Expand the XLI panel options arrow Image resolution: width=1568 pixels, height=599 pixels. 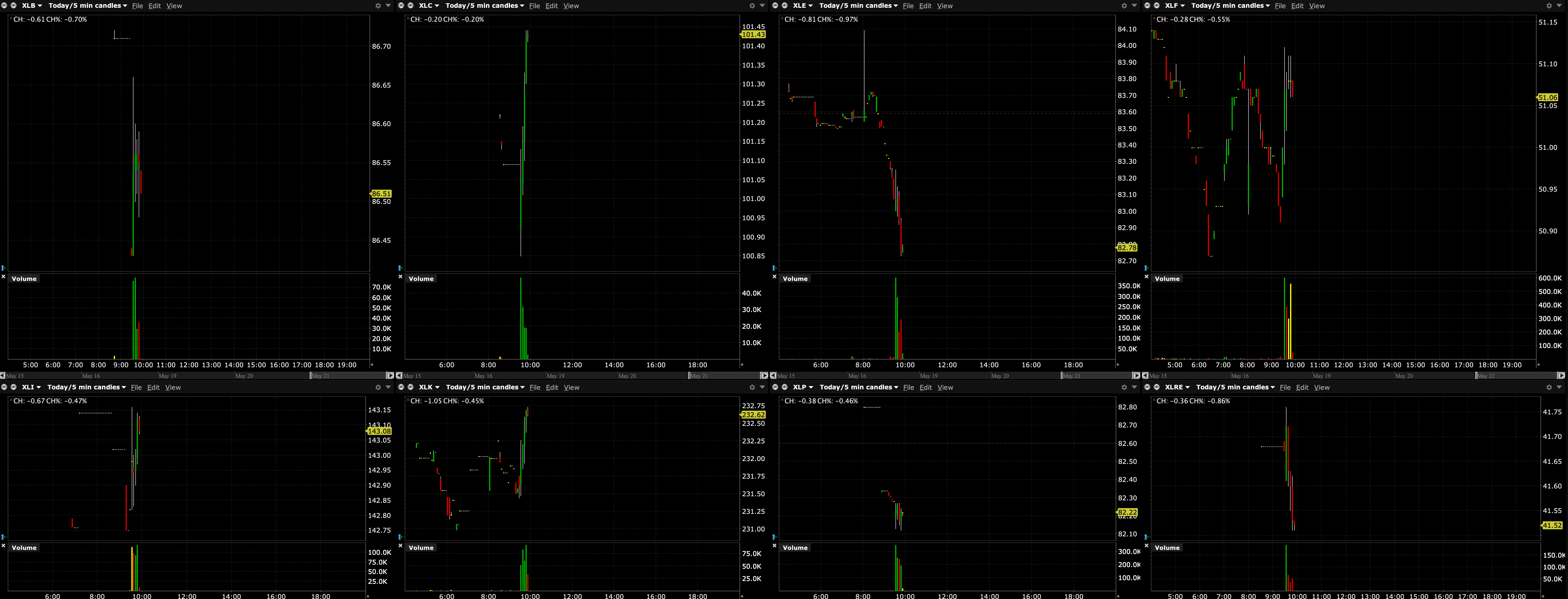[388, 387]
